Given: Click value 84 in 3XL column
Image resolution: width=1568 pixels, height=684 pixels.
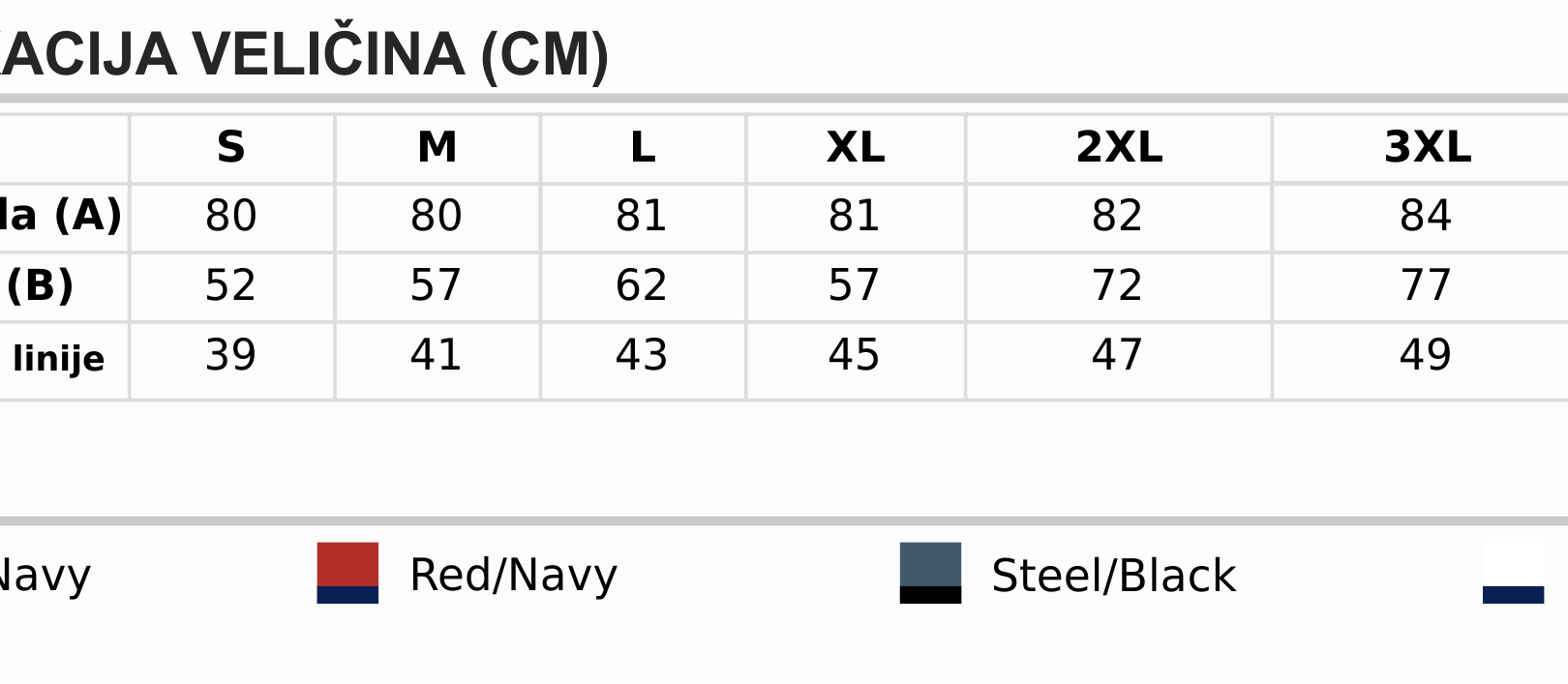Looking at the screenshot, I should click(1426, 216).
